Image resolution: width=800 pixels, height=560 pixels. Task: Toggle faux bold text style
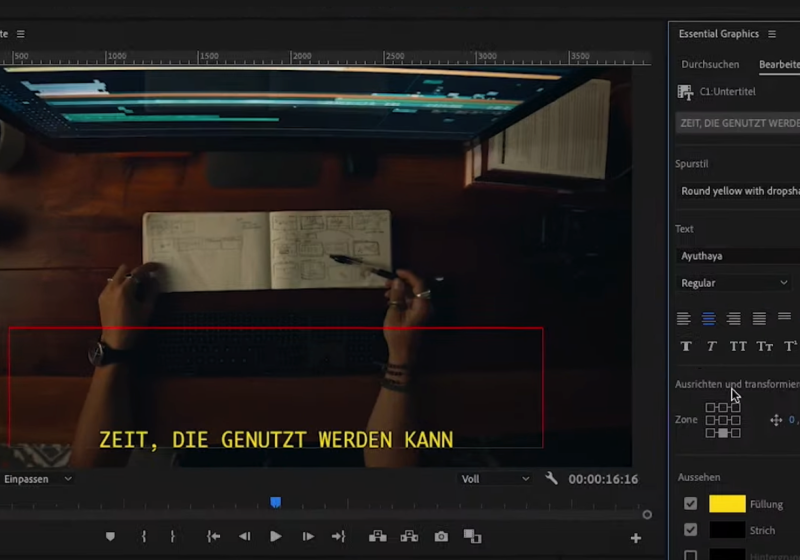tap(686, 347)
